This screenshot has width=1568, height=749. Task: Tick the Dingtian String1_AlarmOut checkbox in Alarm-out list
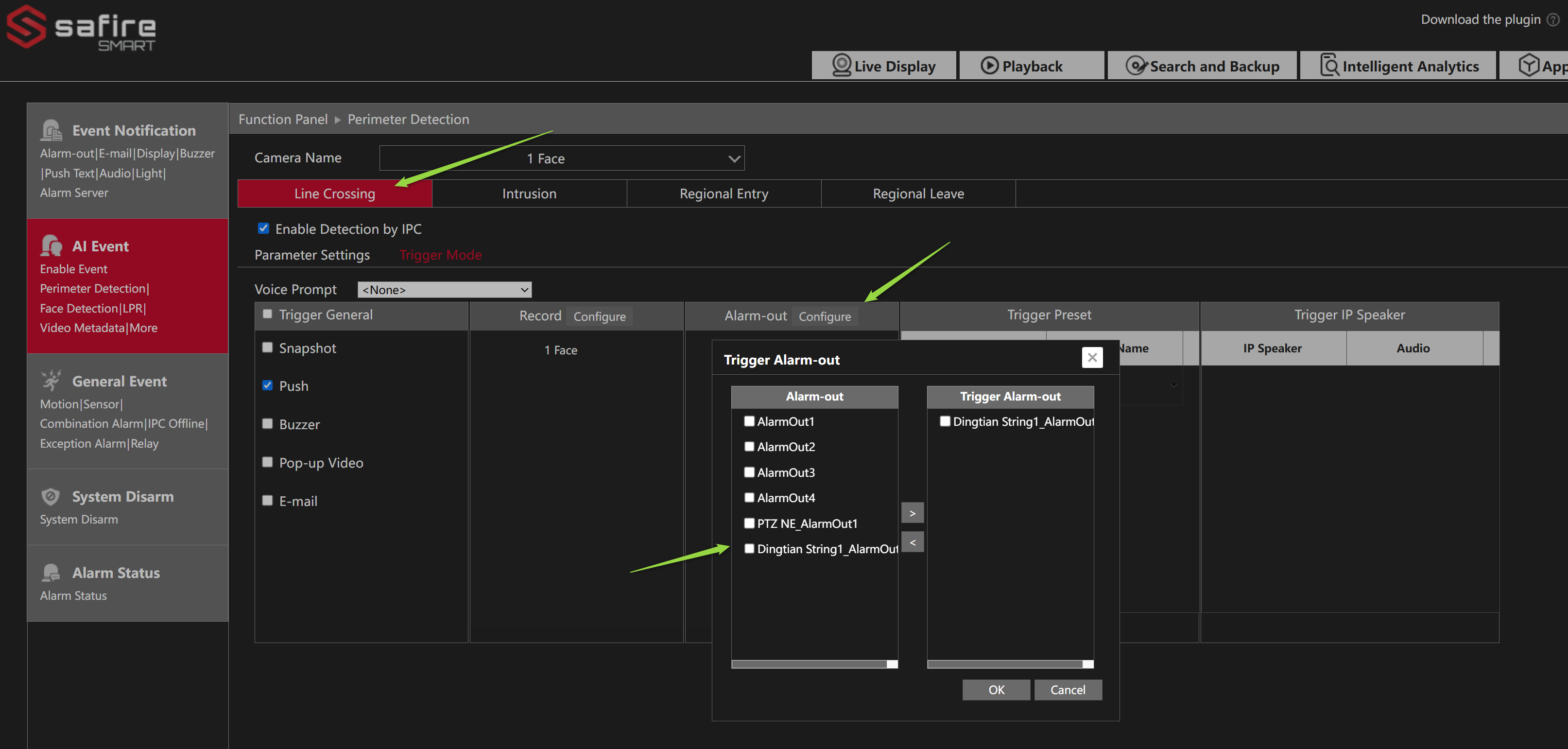(x=749, y=548)
